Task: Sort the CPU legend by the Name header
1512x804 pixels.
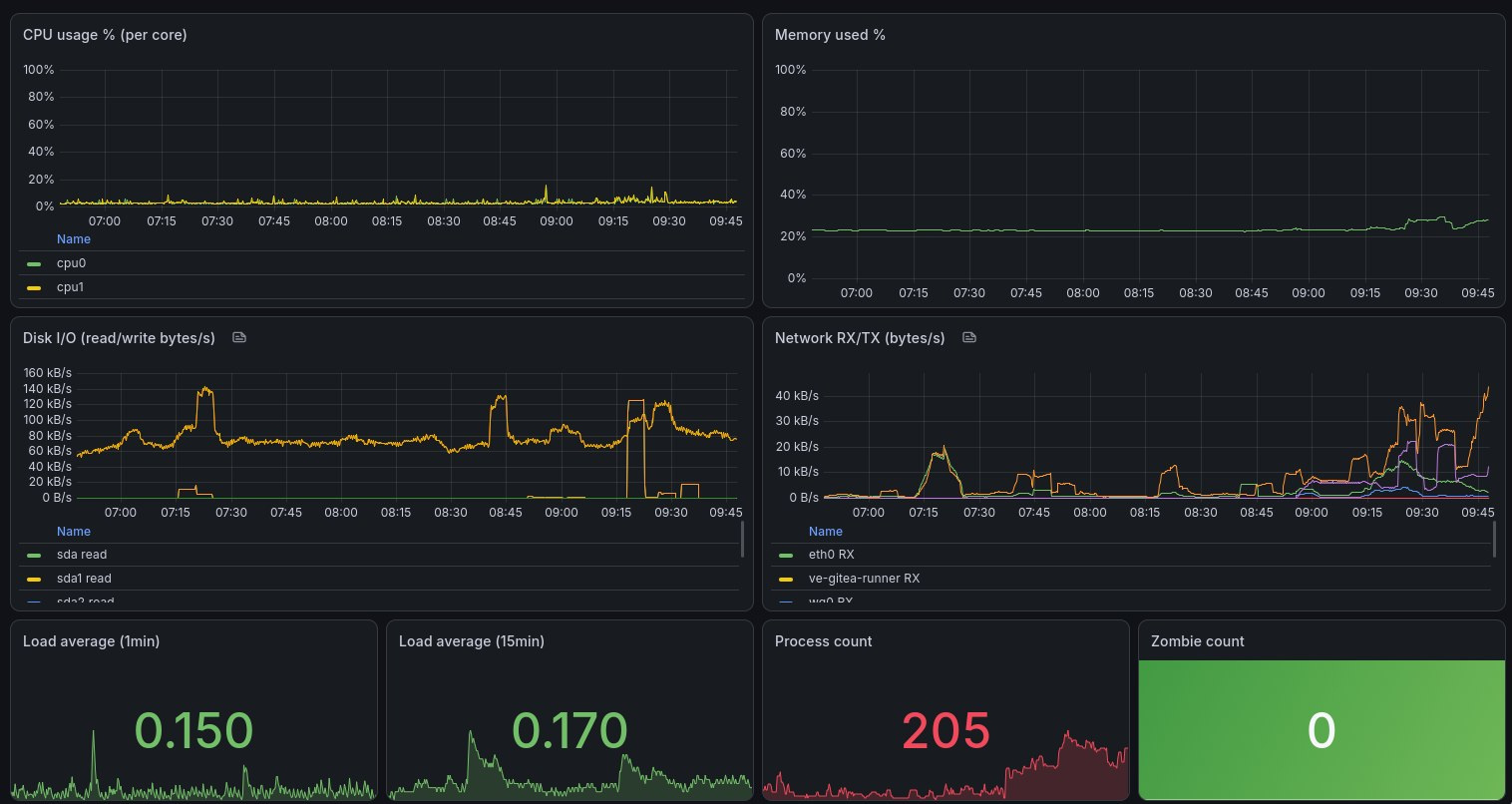Action: click(74, 239)
